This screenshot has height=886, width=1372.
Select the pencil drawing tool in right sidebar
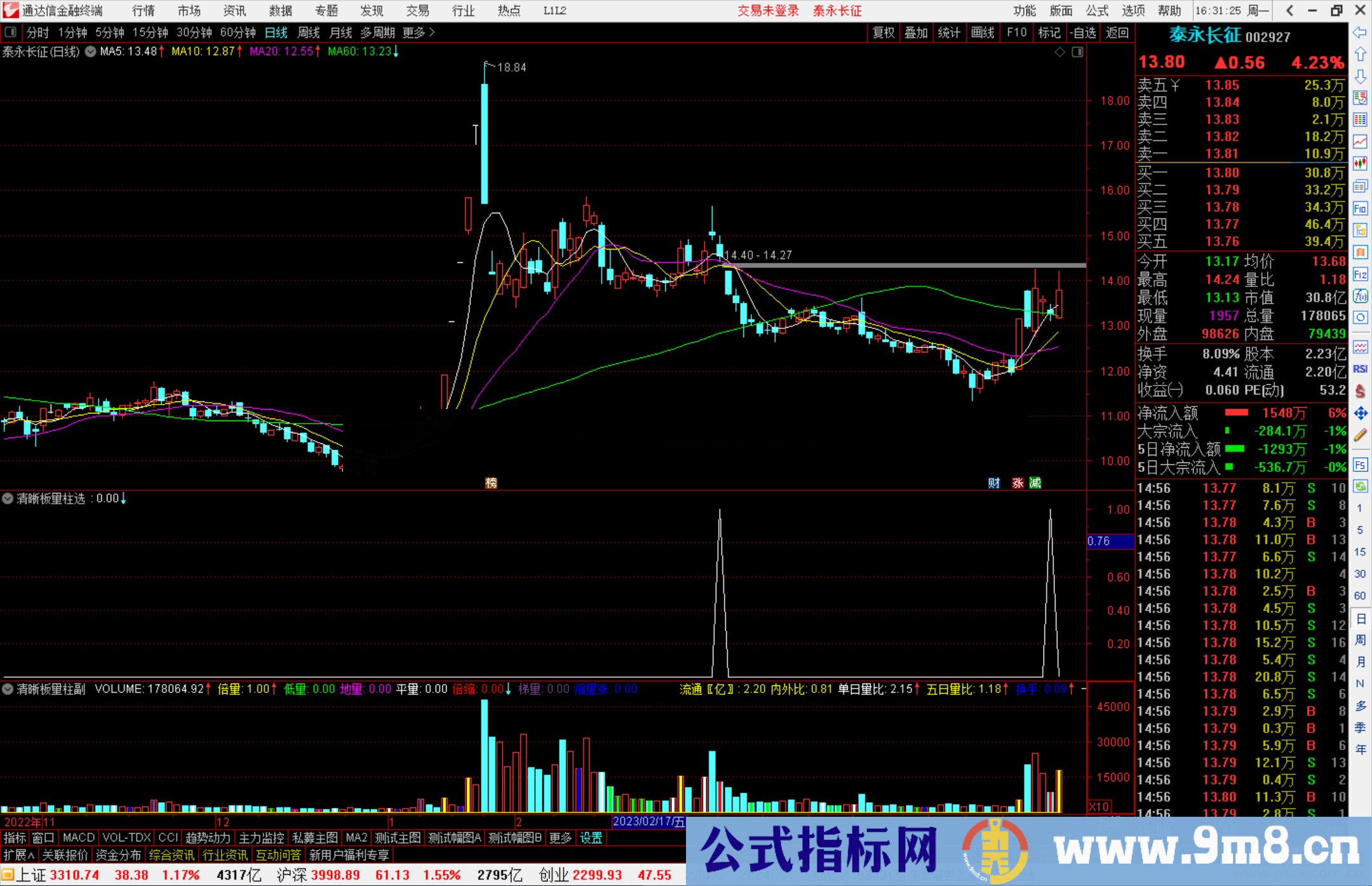[x=1360, y=436]
